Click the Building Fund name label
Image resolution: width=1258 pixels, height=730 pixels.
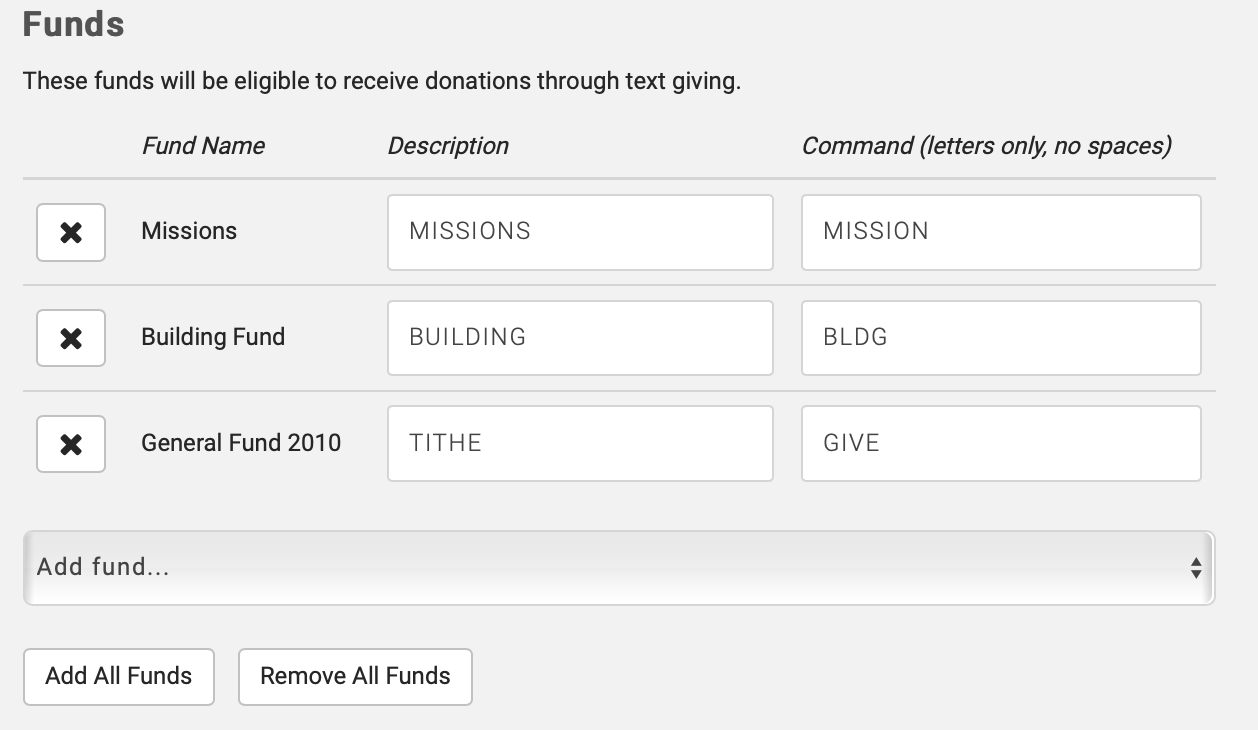point(213,337)
